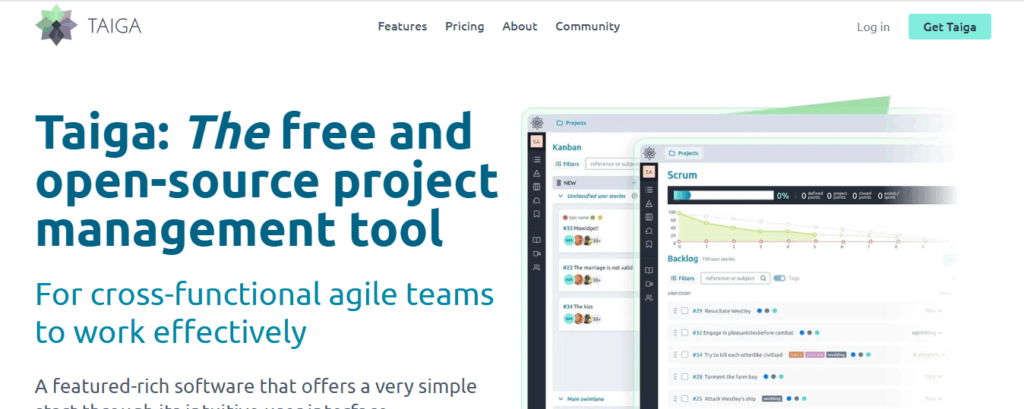Collapse the Main swimlane chevron in Kanban
1024x409 pixels.
[560, 398]
